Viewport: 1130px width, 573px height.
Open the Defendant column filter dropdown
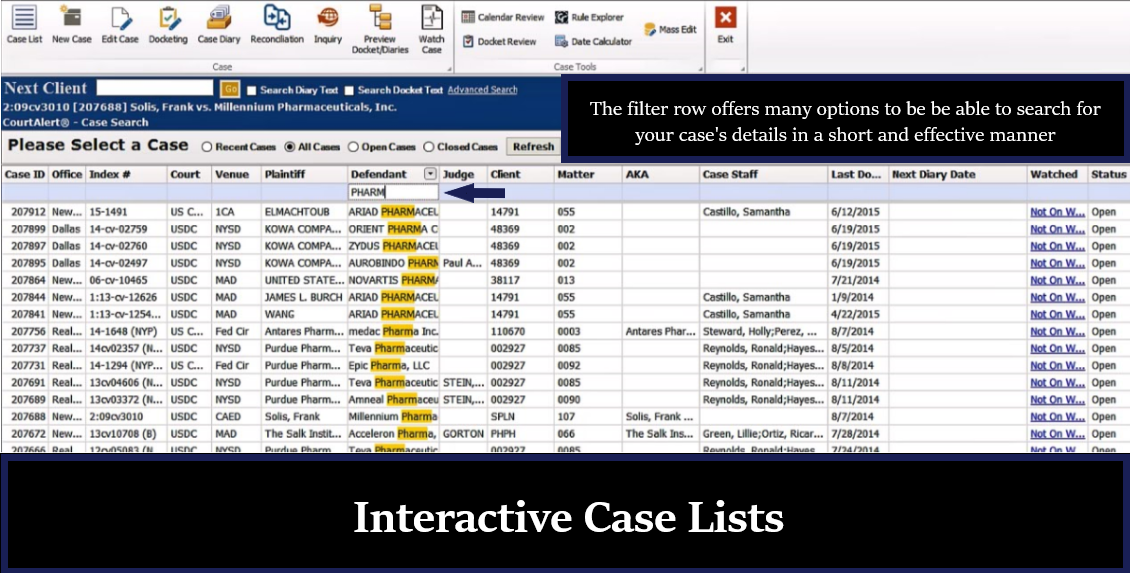(x=430, y=174)
